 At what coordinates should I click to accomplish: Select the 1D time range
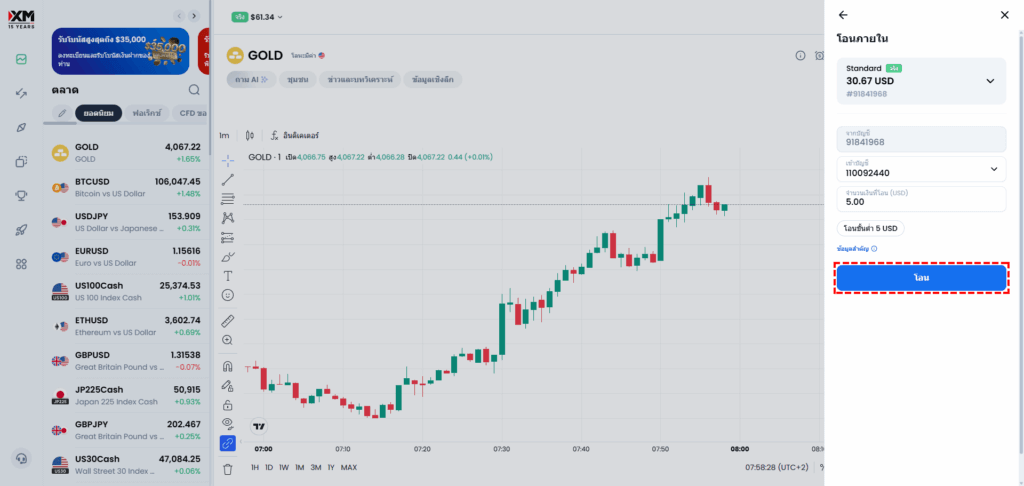pyautogui.click(x=270, y=467)
